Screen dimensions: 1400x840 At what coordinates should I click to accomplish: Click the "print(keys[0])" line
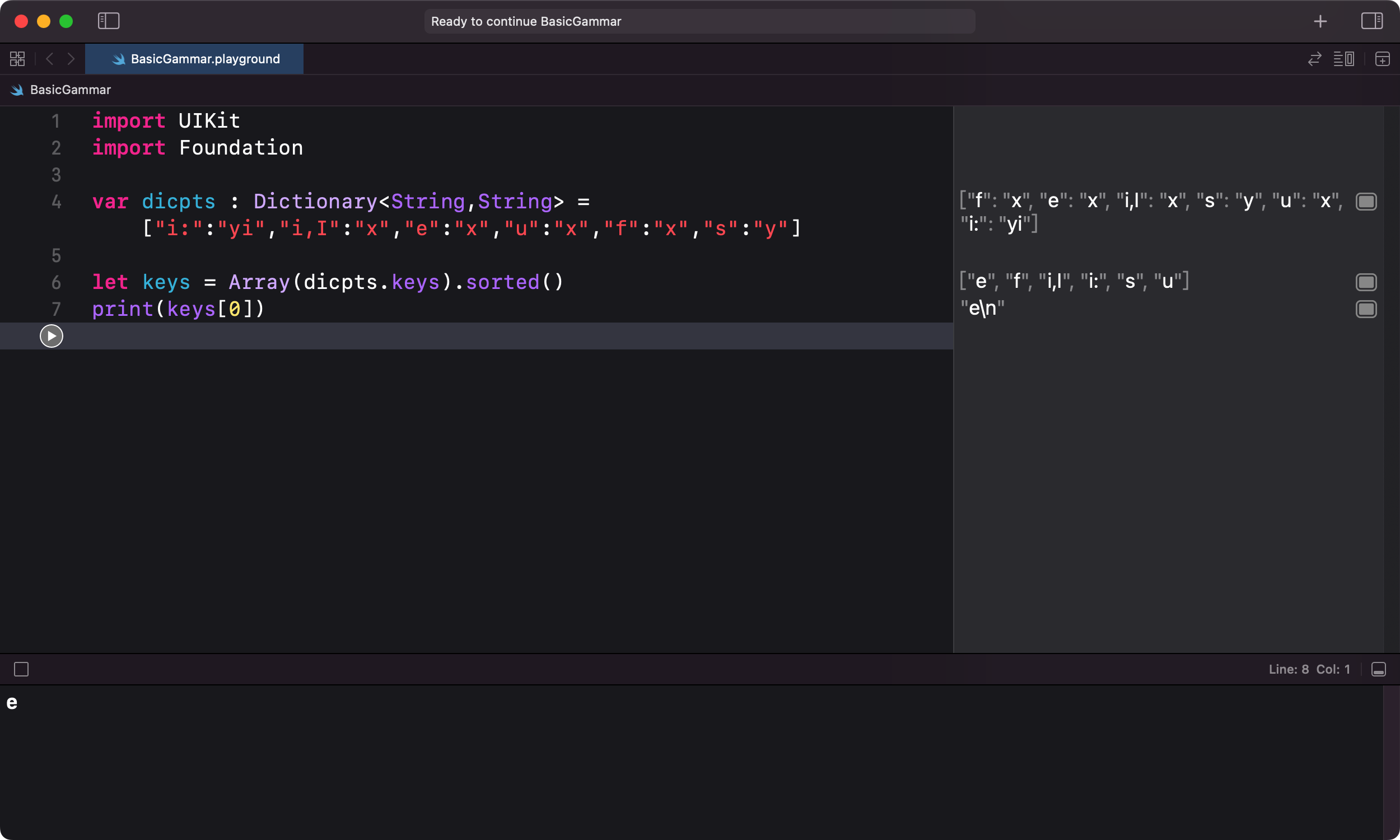pyautogui.click(x=178, y=309)
